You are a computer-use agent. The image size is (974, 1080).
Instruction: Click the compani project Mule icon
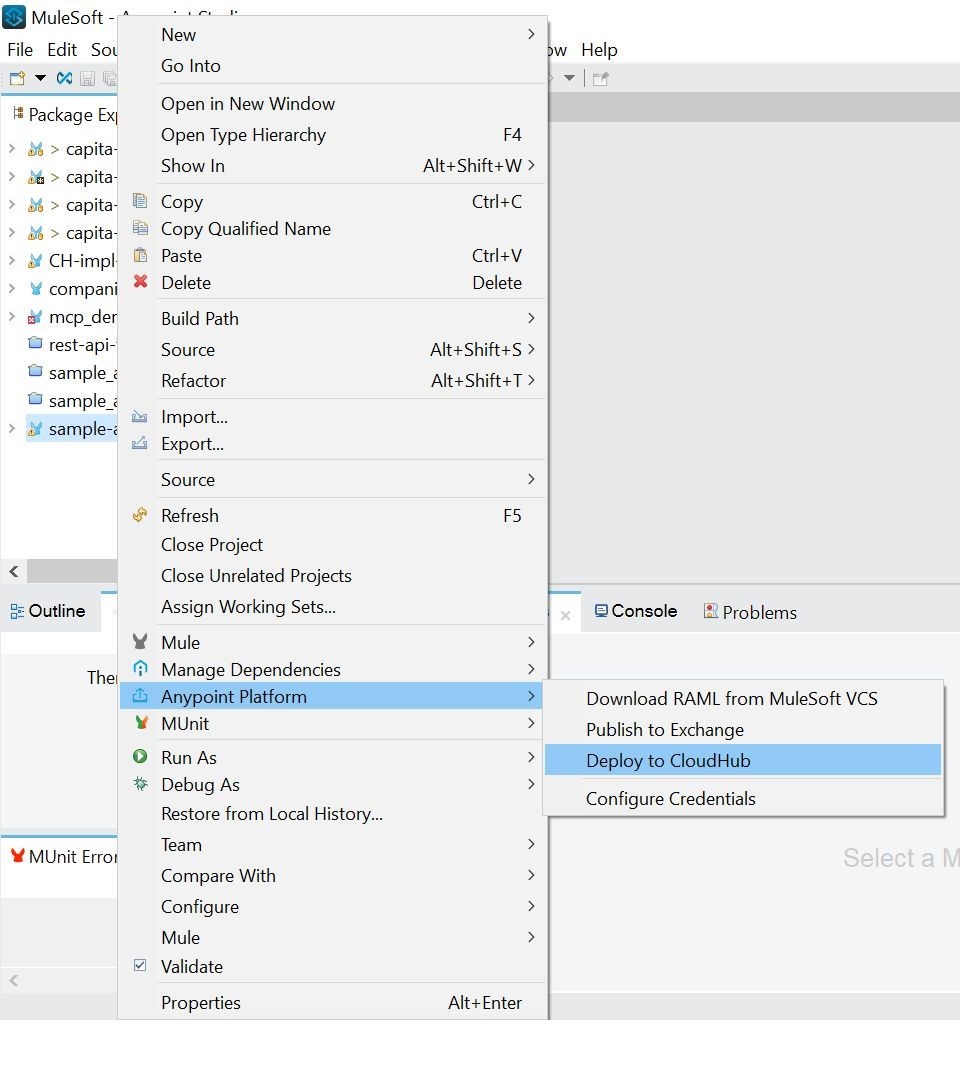[36, 289]
